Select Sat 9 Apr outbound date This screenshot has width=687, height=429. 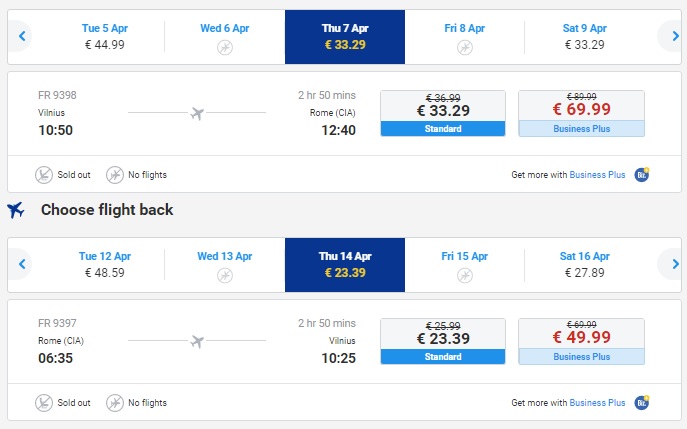pyautogui.click(x=584, y=37)
